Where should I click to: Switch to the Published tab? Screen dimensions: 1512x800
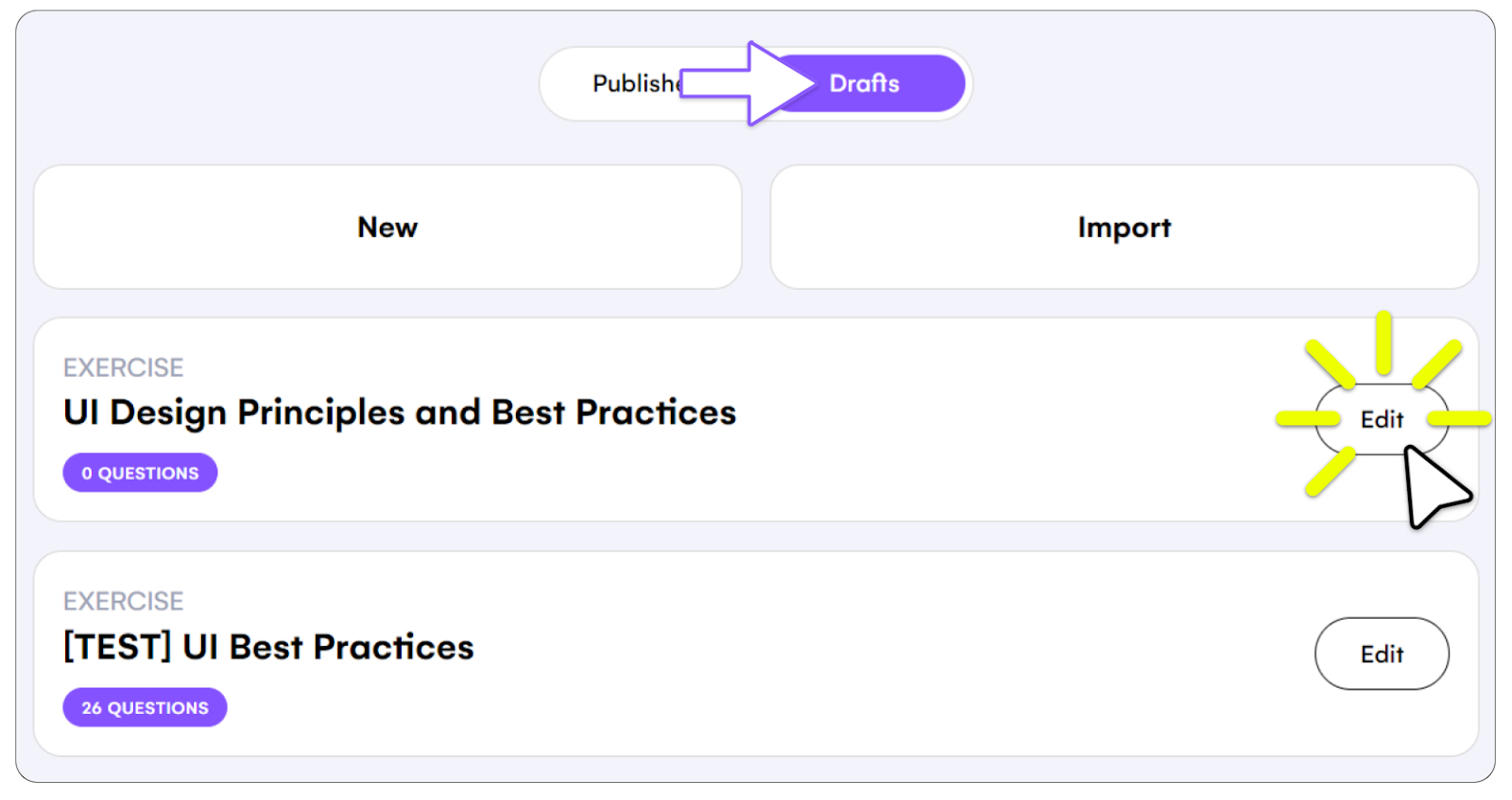(635, 84)
